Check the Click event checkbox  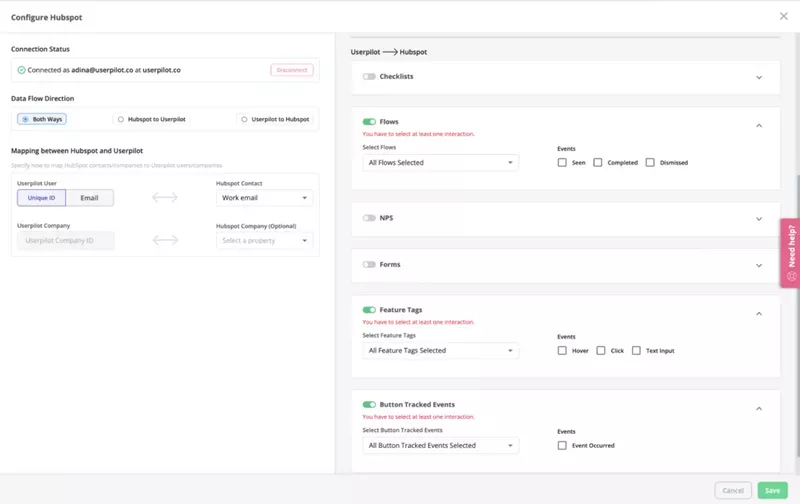click(601, 350)
